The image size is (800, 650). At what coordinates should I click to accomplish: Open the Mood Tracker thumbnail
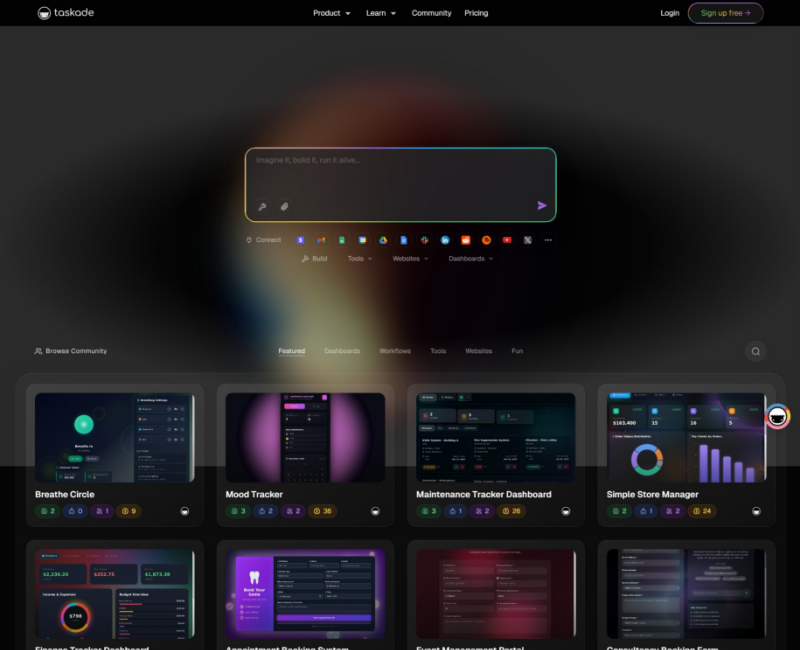pos(305,437)
